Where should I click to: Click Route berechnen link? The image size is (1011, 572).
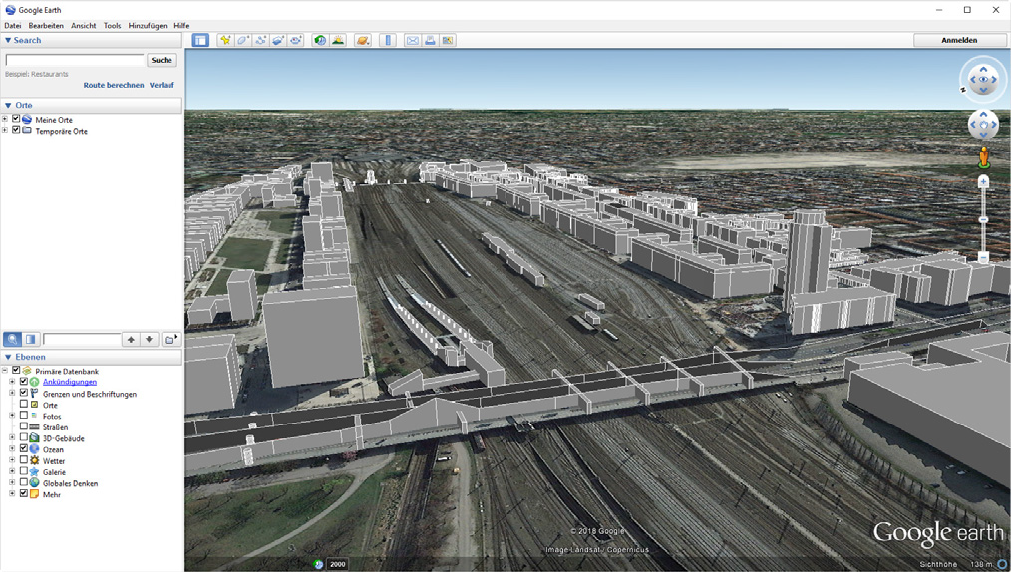(113, 85)
